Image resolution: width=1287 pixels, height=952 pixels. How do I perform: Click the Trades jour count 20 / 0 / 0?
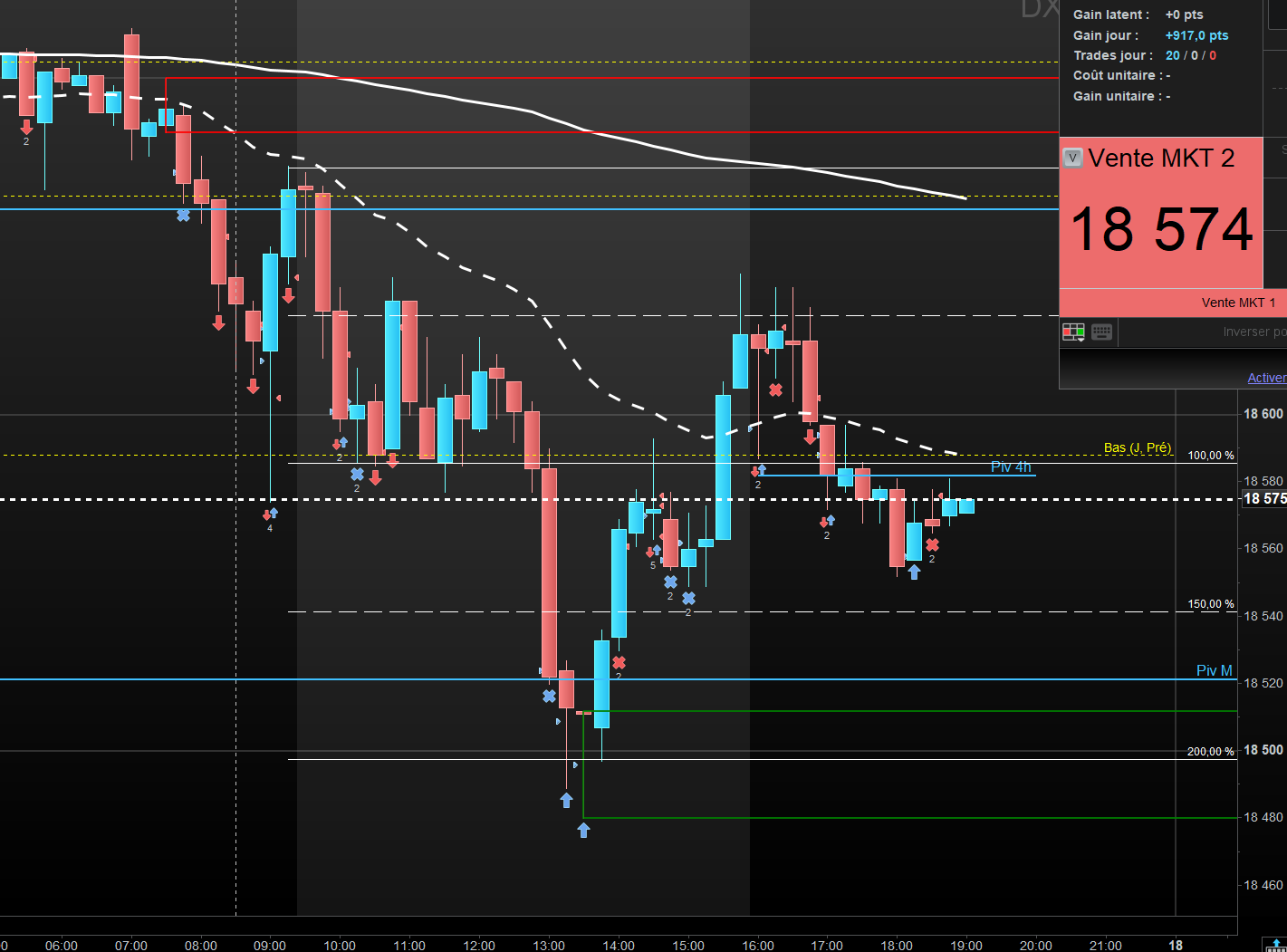coord(1191,55)
